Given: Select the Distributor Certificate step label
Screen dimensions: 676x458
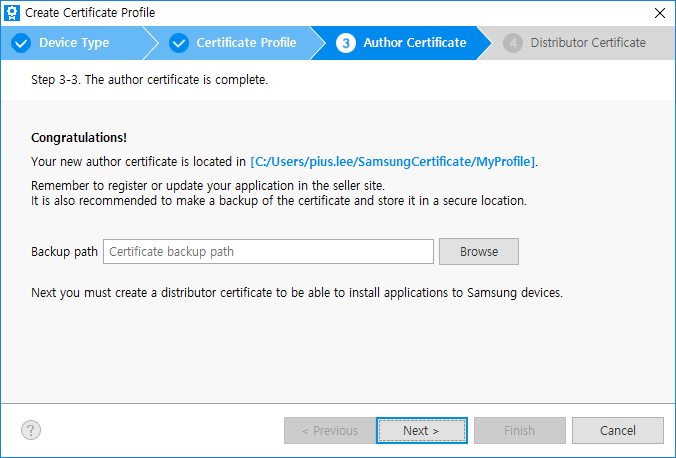Looking at the screenshot, I should click(x=588, y=43).
